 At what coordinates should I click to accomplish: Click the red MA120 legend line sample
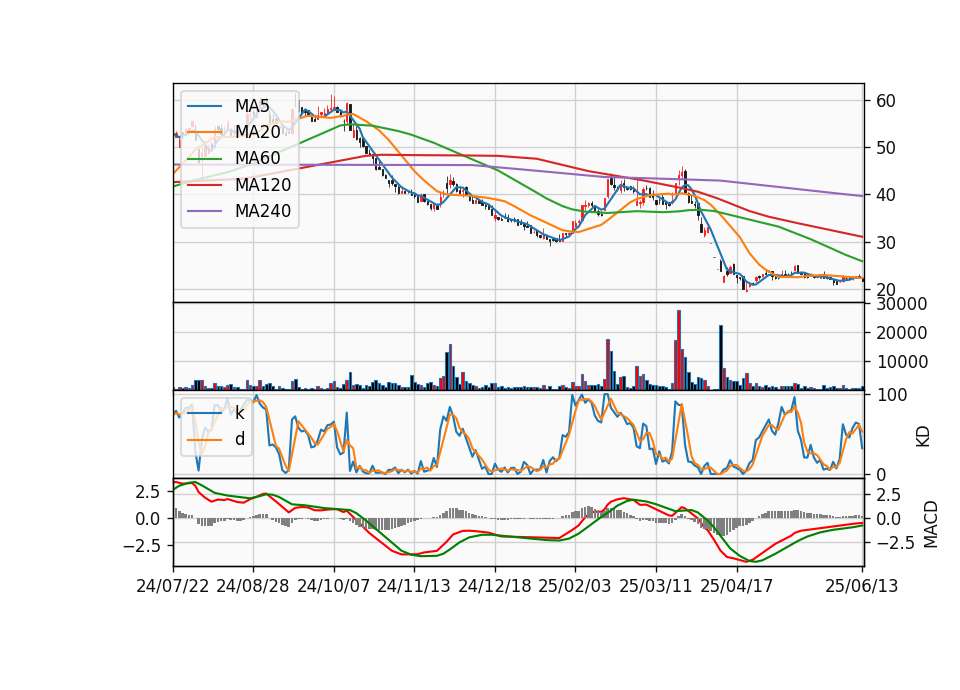204,185
